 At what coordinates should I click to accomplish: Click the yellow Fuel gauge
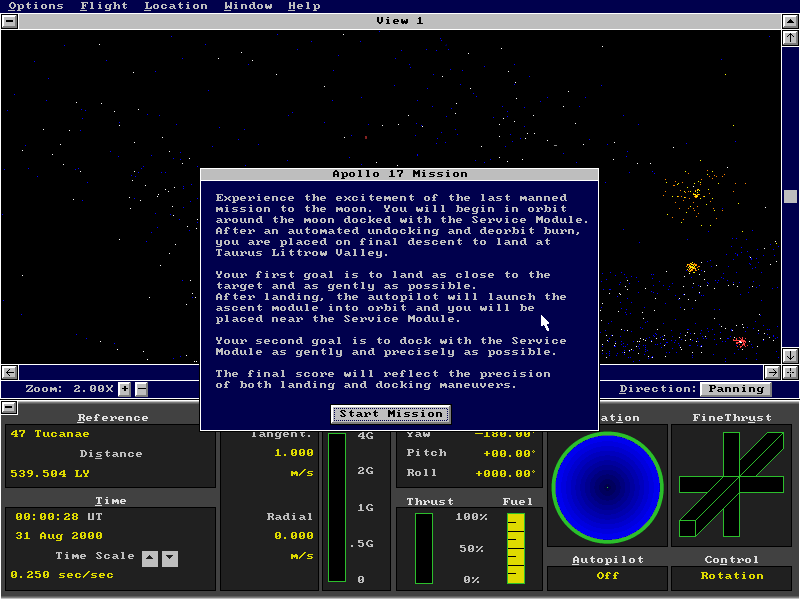pos(516,548)
